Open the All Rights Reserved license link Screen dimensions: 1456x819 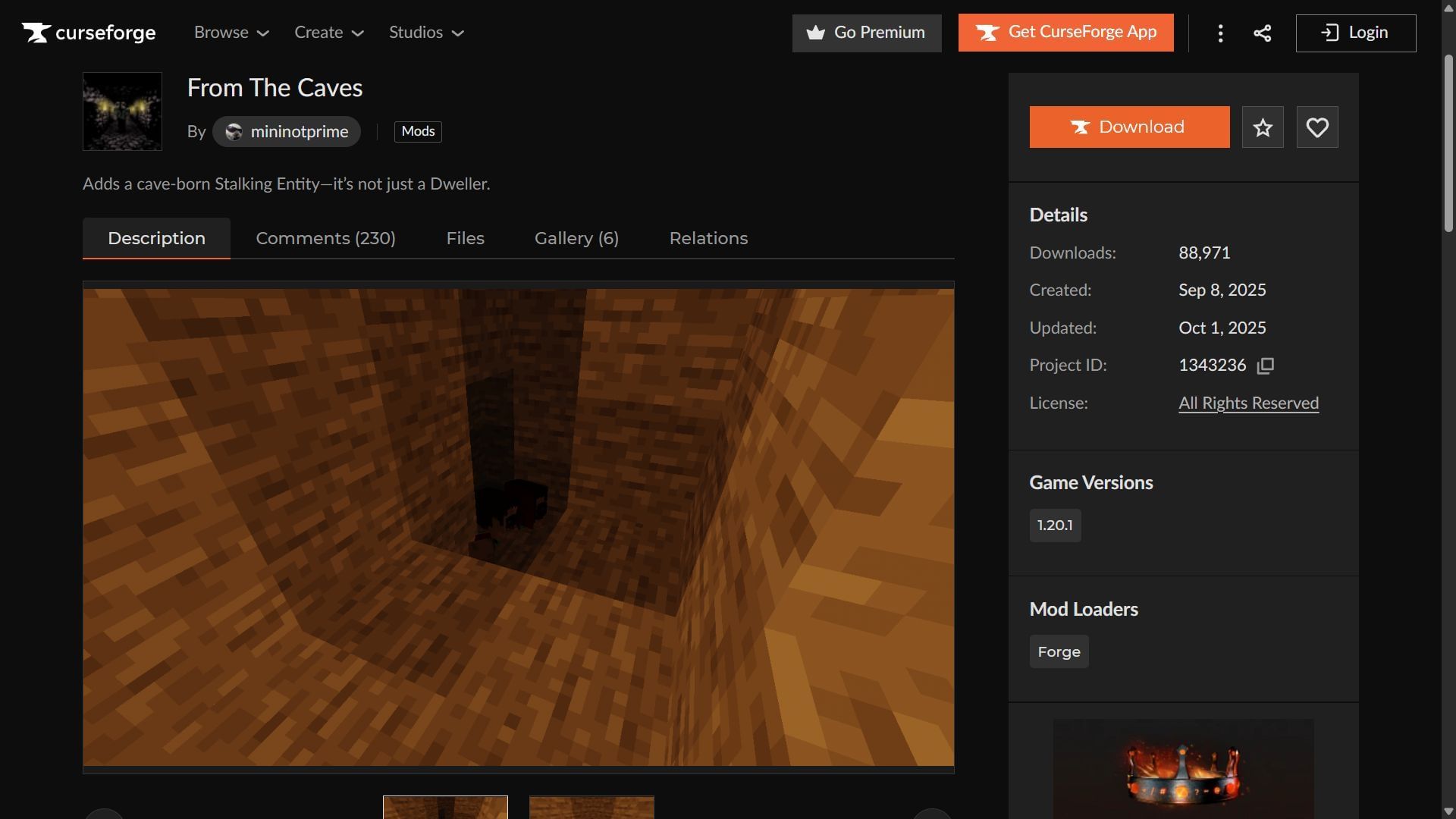pyautogui.click(x=1248, y=403)
